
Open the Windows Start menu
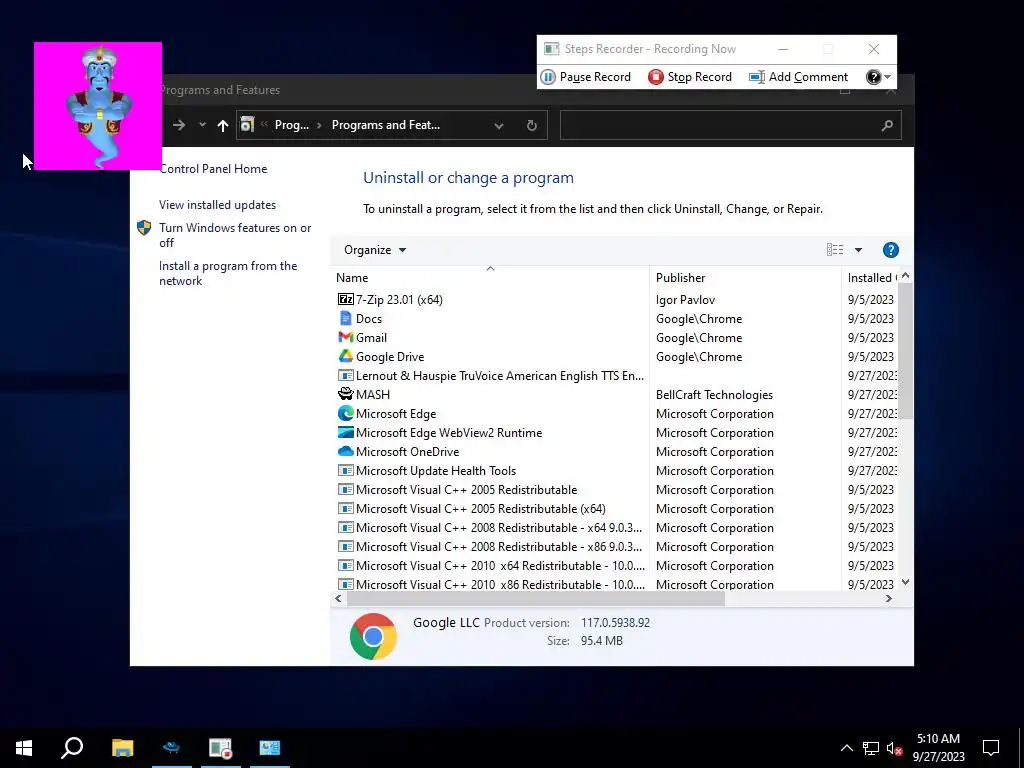pyautogui.click(x=24, y=748)
